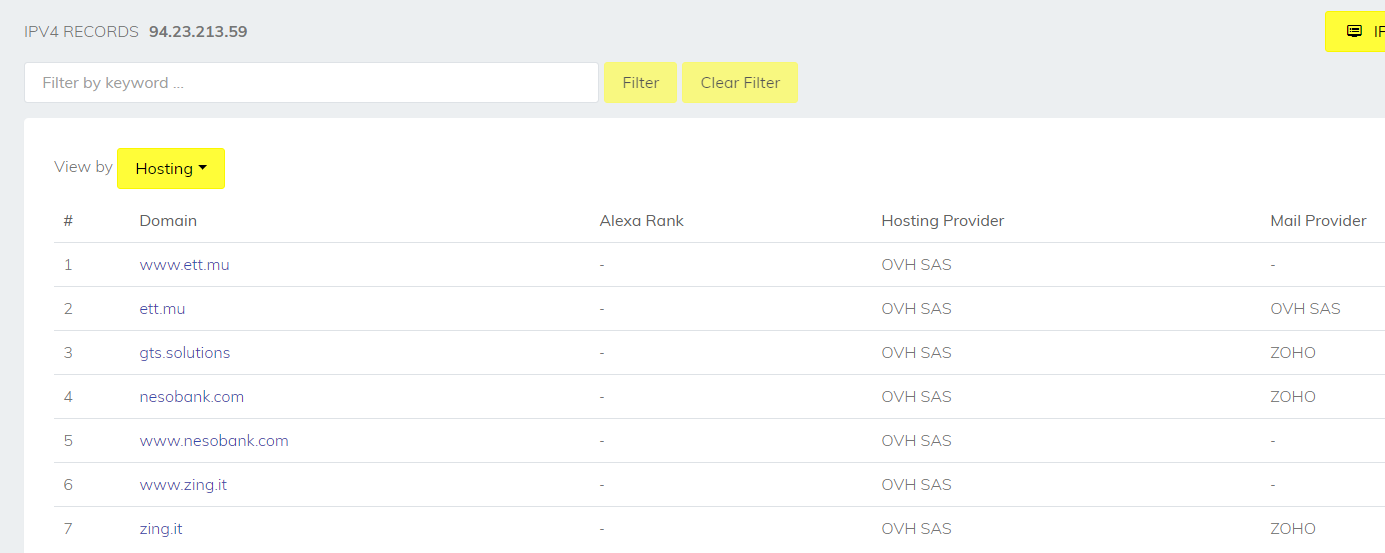The image size is (1385, 553).
Task: Click the # column header
Action: click(x=68, y=221)
